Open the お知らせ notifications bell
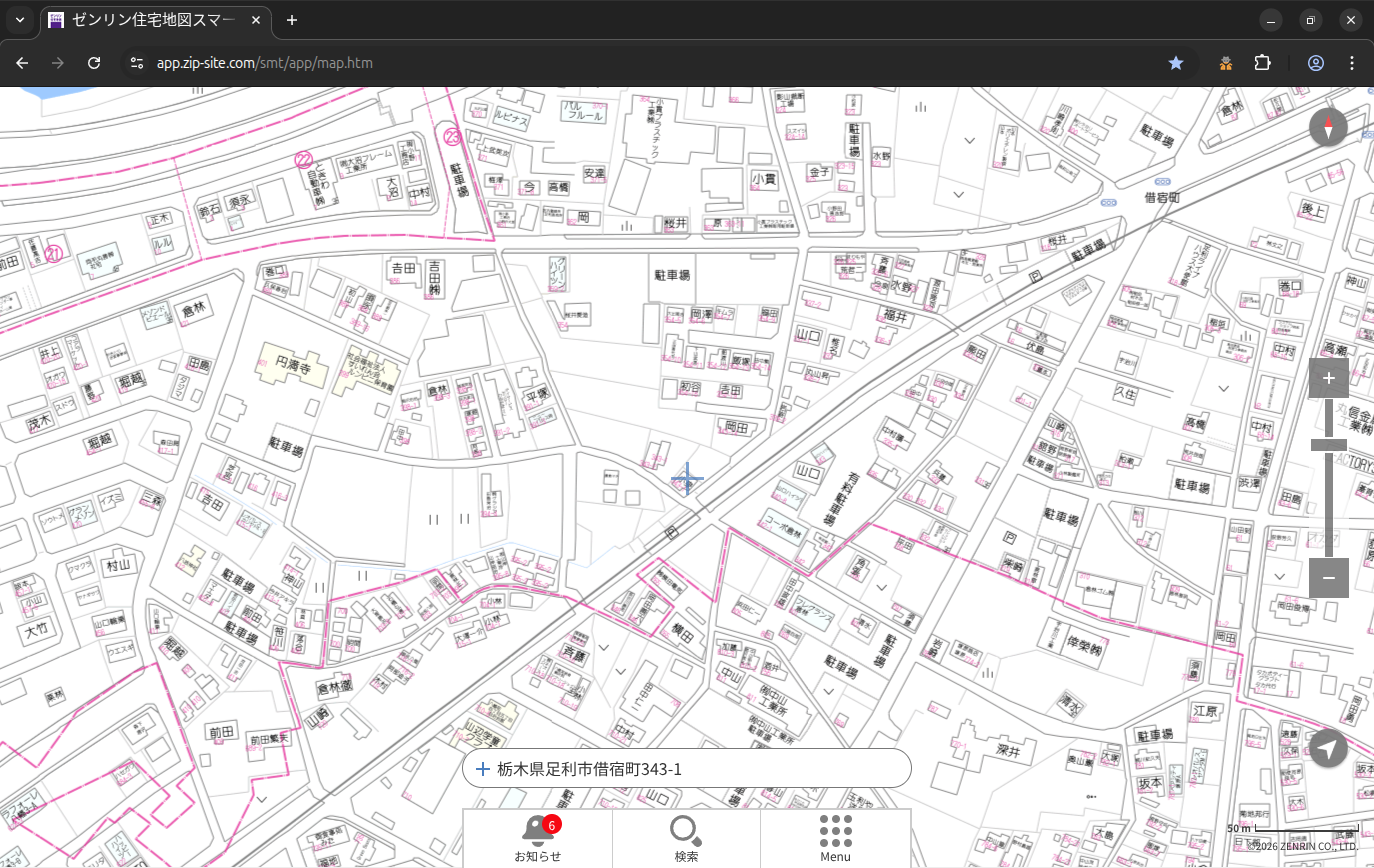This screenshot has width=1374, height=868. coord(538,837)
